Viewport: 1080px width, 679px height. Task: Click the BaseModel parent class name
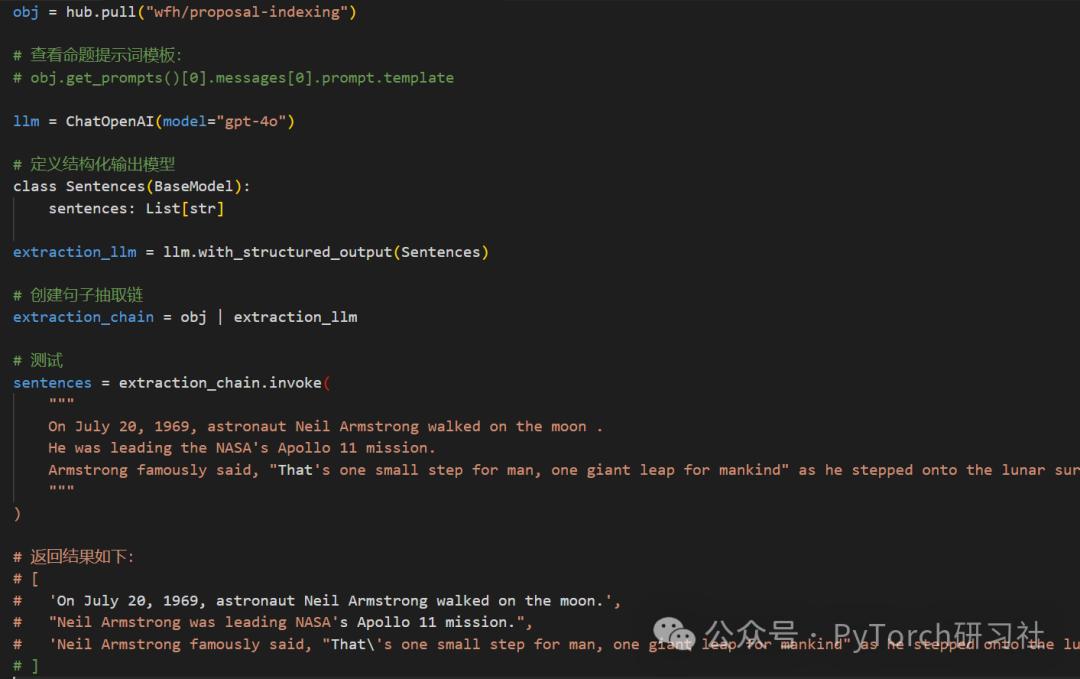tap(194, 187)
